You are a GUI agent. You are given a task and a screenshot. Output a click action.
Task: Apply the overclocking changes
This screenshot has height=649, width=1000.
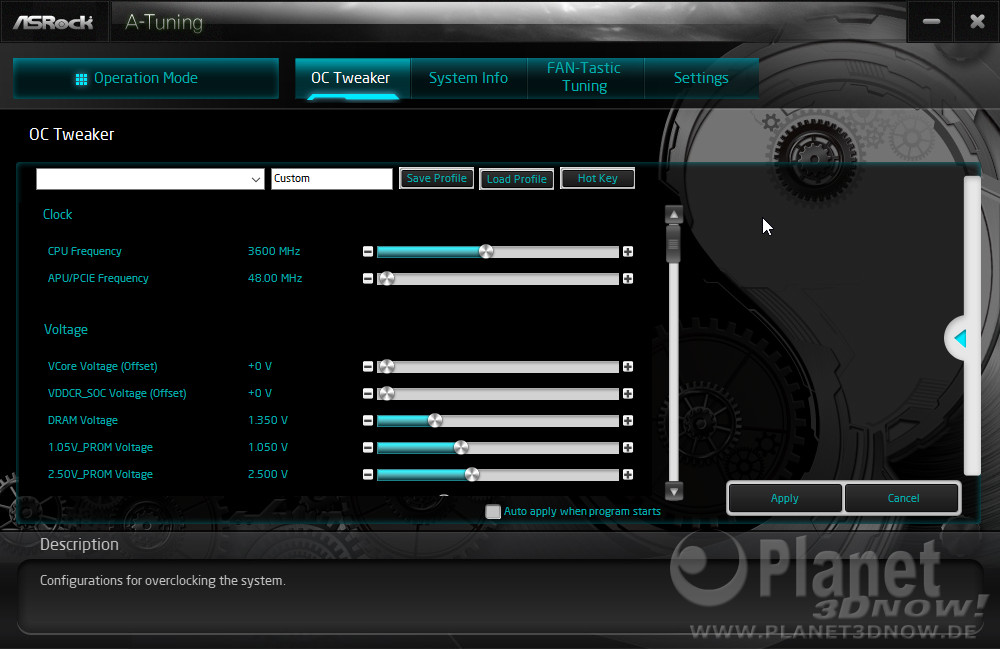tap(784, 499)
